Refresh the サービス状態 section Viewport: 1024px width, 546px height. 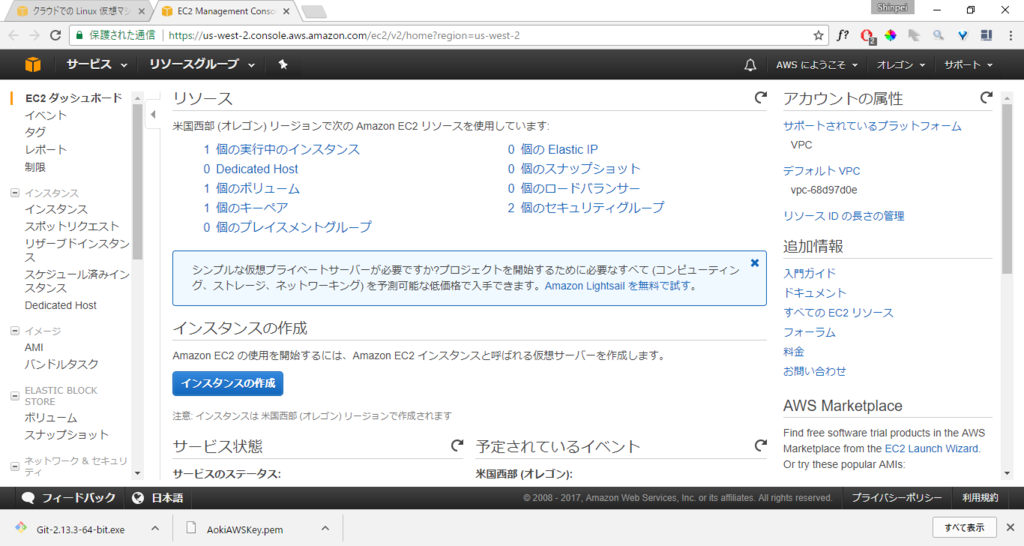point(457,445)
